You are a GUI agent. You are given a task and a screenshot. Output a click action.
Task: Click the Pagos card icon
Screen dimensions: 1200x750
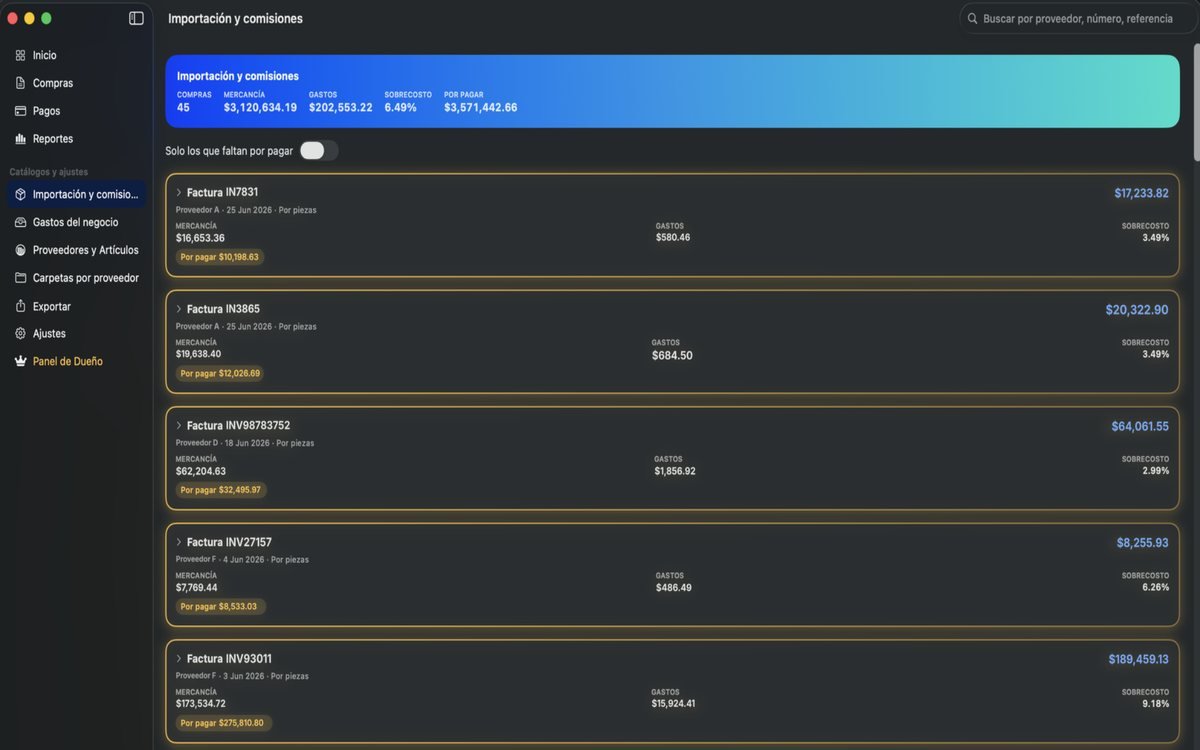click(x=20, y=111)
